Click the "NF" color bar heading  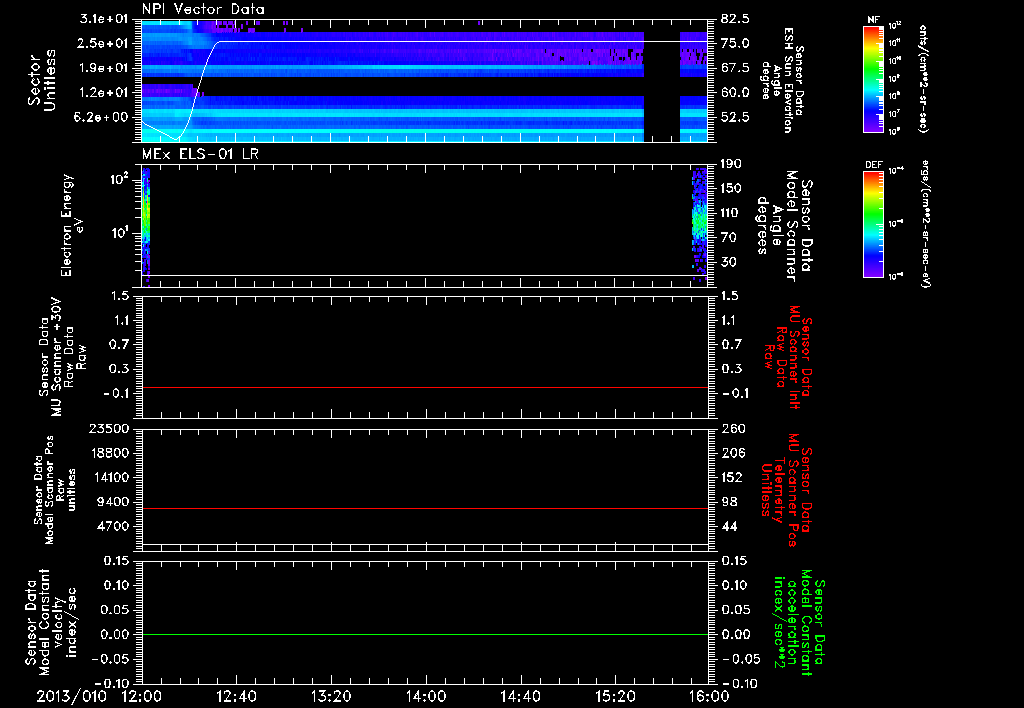[x=873, y=20]
